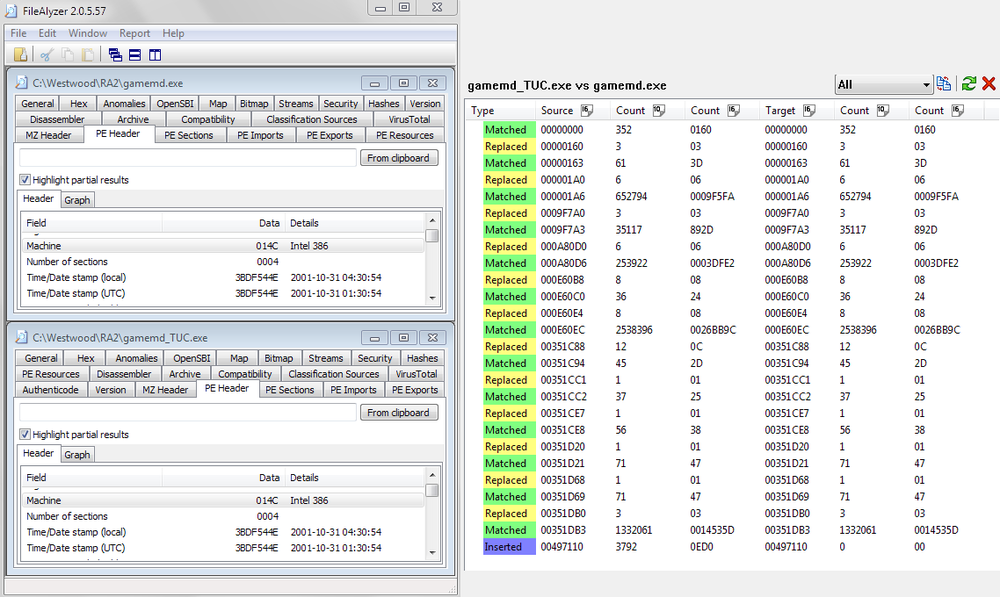Tile windows horizontally via toolbar icon
This screenshot has height=597, width=1000.
click(x=135, y=55)
